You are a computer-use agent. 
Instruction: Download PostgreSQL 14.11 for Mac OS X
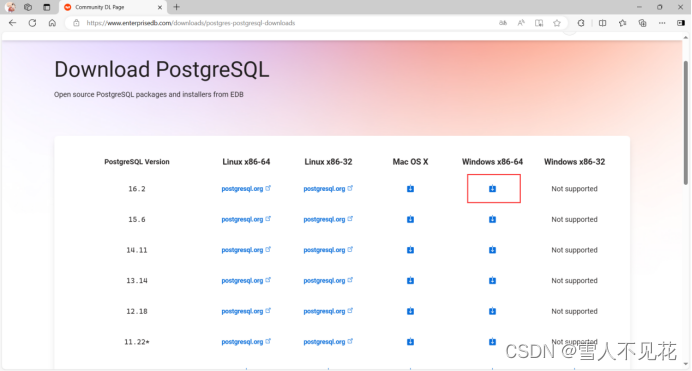(410, 250)
